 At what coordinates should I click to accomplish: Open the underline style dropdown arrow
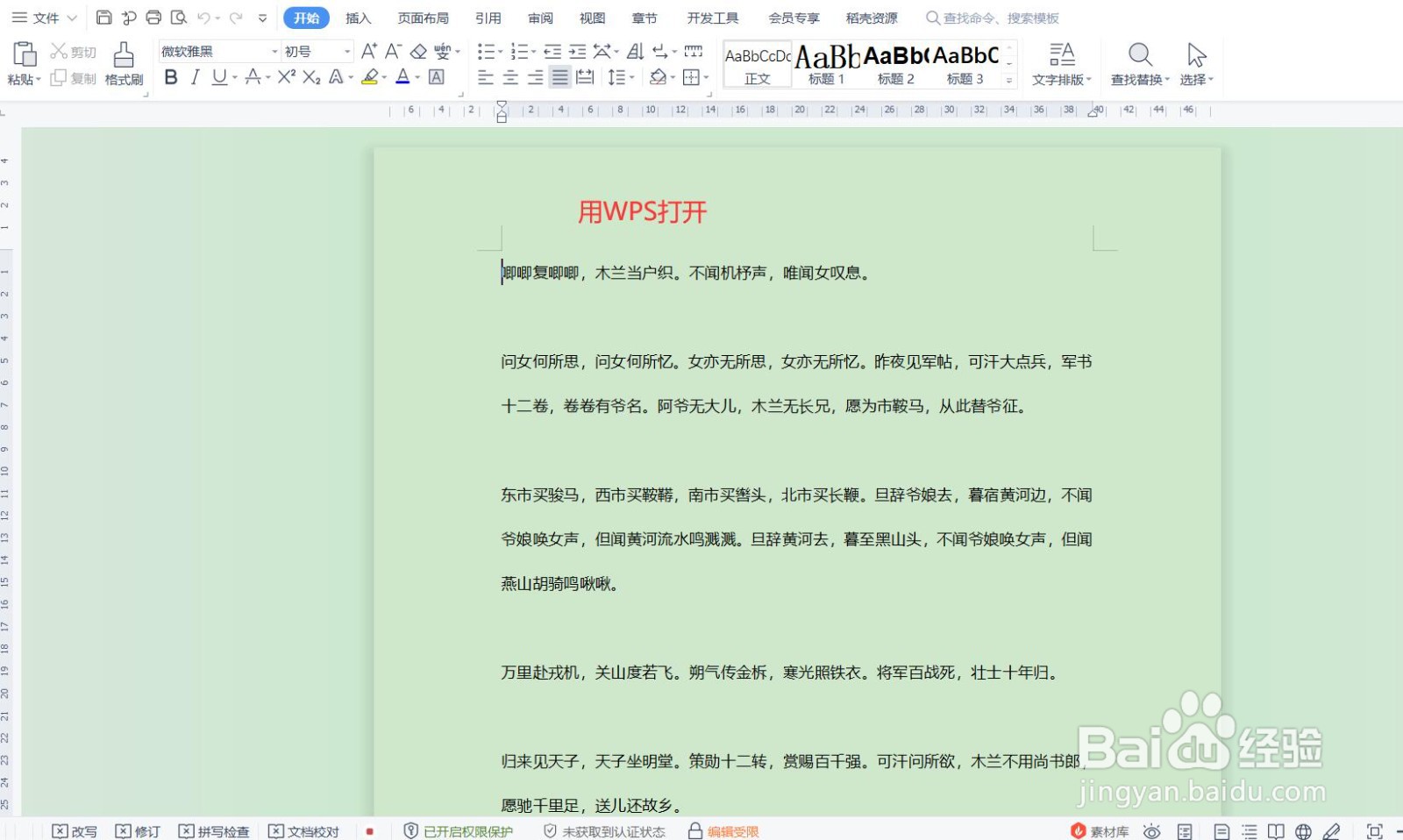coord(235,77)
